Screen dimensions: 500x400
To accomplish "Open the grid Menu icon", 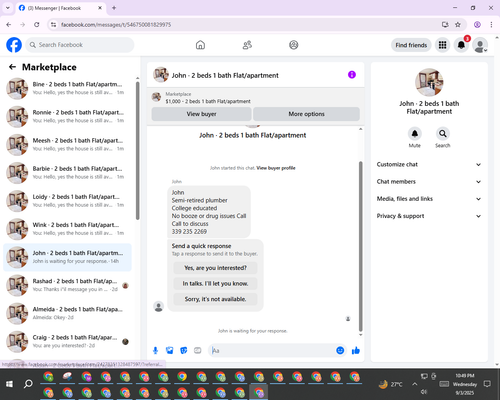I will click(442, 45).
